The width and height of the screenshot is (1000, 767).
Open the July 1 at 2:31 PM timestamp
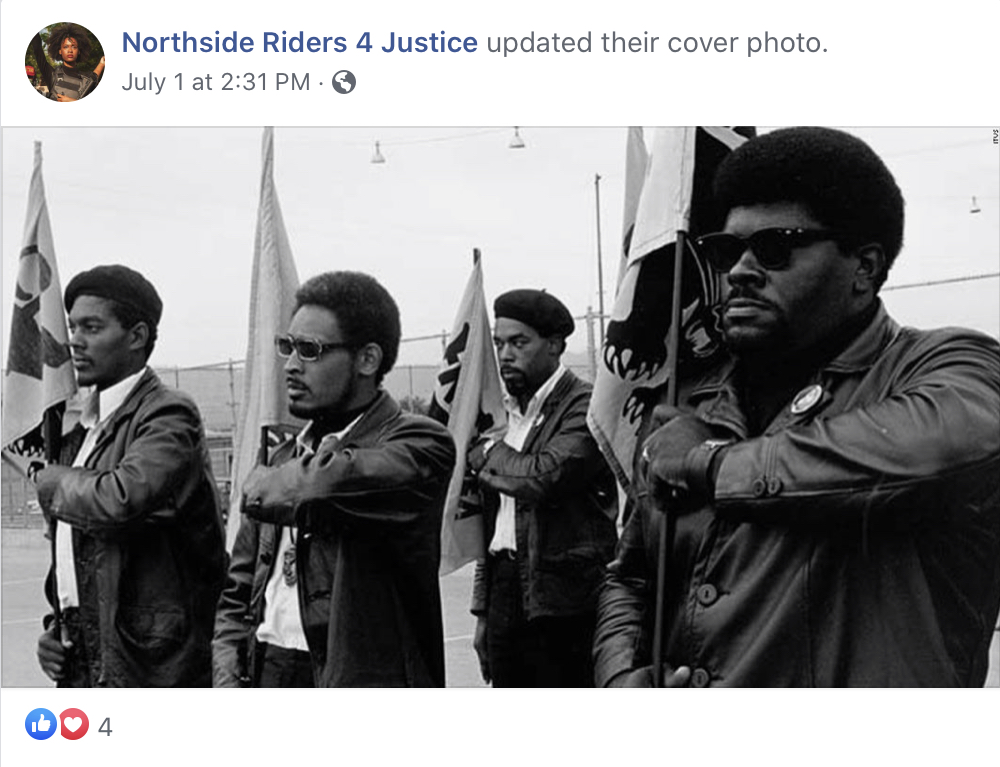(216, 82)
